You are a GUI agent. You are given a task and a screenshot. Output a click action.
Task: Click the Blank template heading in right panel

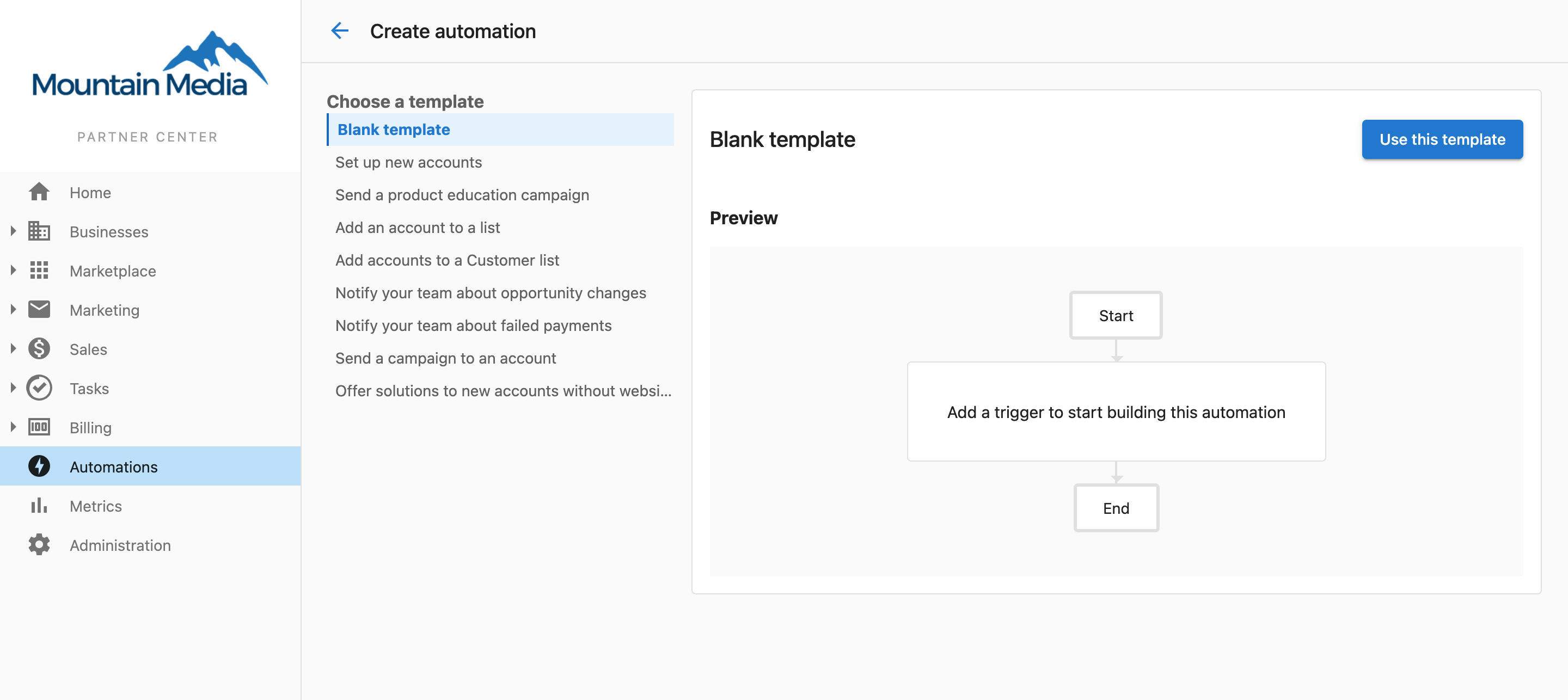pyautogui.click(x=782, y=139)
